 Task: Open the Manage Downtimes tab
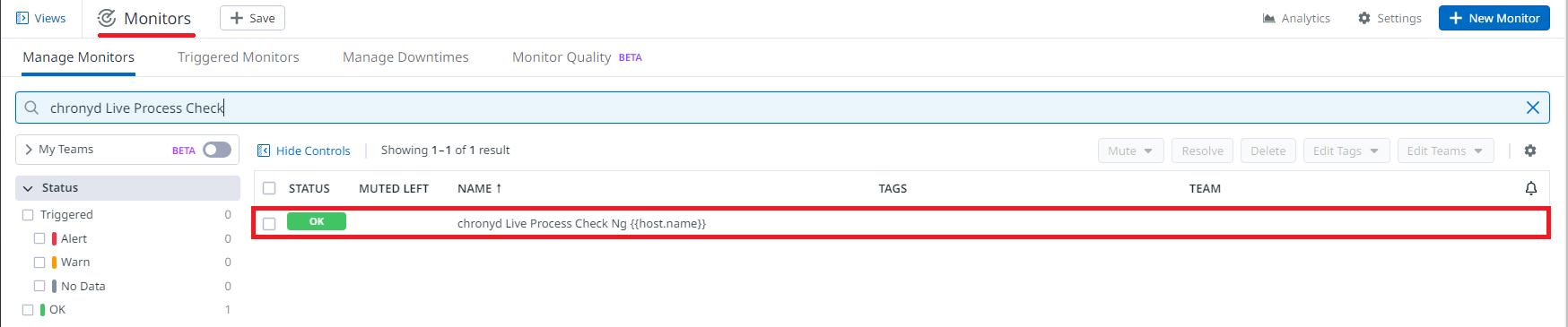coord(405,57)
